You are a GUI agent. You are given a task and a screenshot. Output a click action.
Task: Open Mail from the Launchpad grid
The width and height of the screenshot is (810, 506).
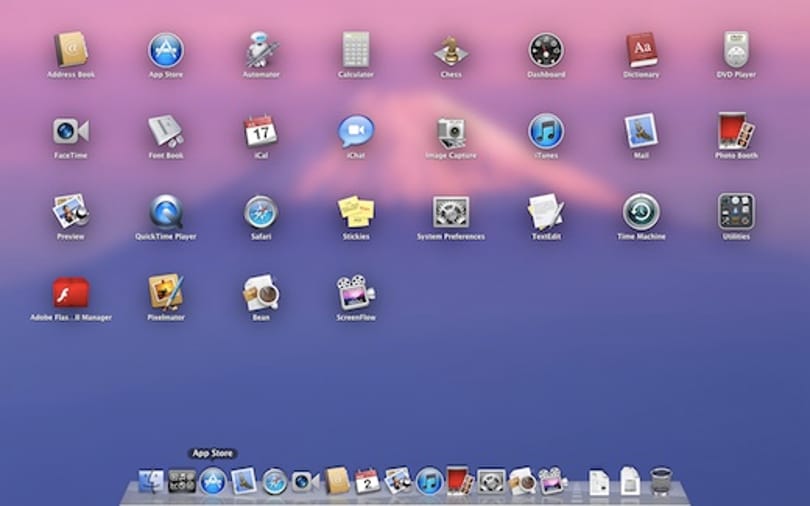pos(641,131)
